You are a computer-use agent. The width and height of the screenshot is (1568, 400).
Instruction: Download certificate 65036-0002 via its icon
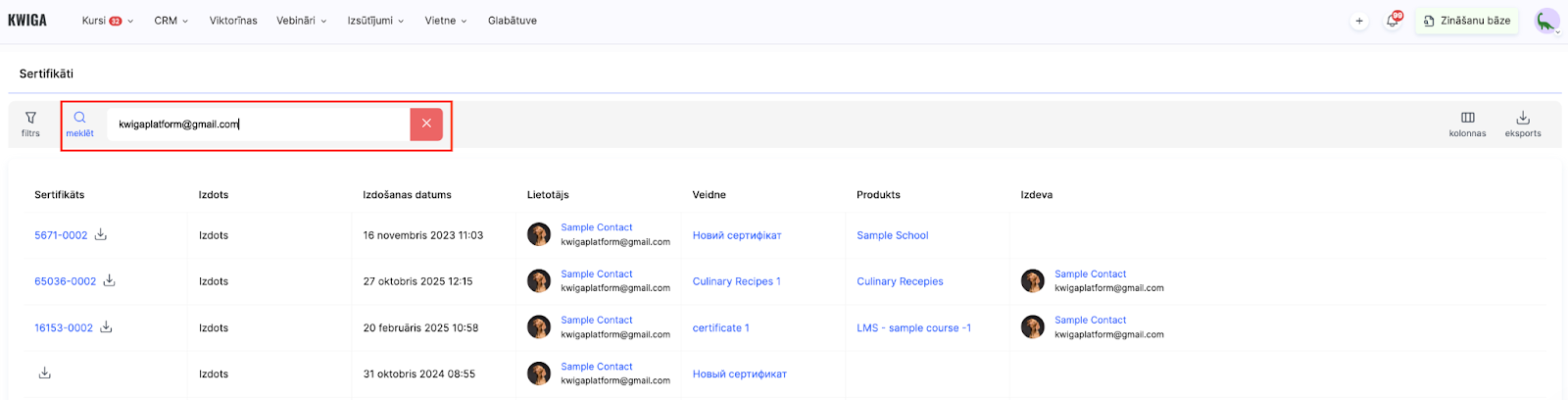[x=110, y=280]
